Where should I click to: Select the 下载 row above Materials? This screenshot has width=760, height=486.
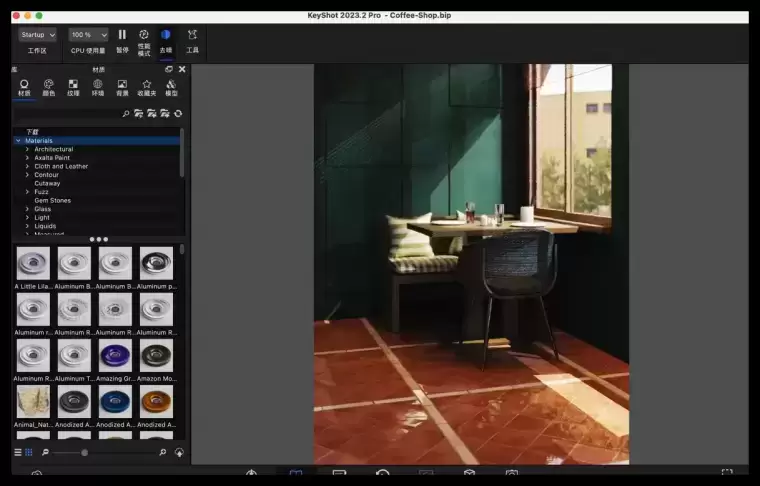pos(96,132)
